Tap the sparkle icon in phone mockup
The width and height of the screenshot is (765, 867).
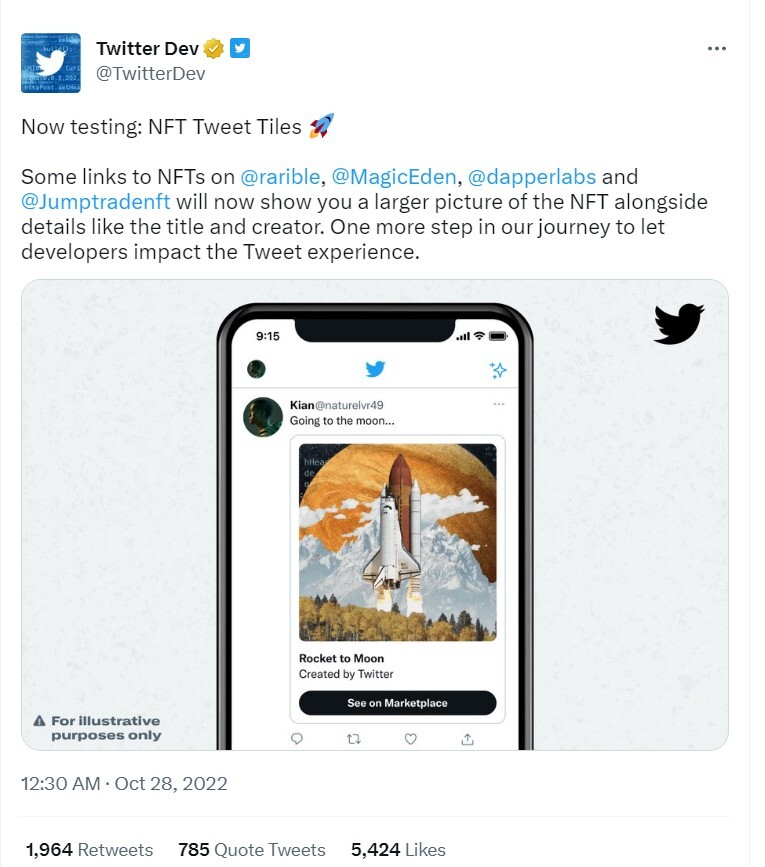tap(498, 370)
